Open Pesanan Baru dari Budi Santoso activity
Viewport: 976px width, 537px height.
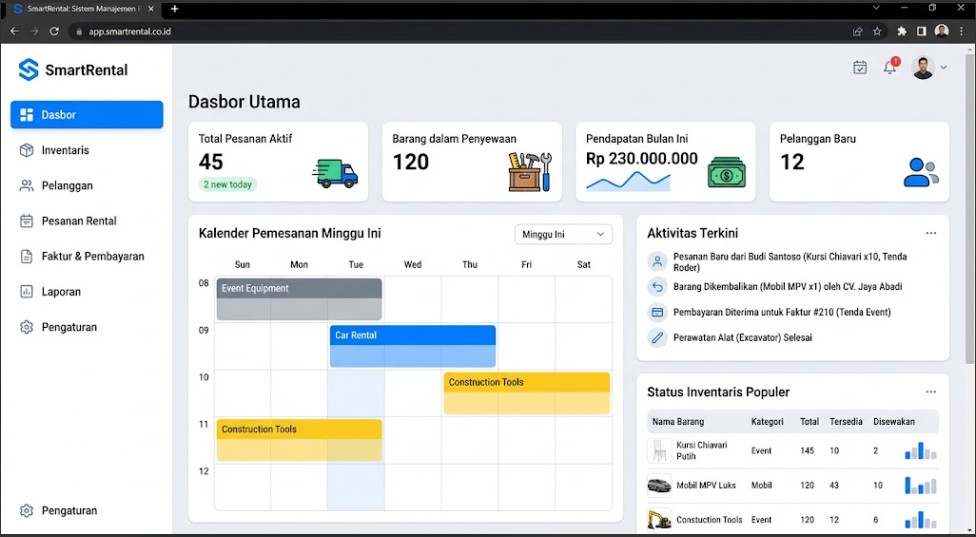tap(790, 262)
